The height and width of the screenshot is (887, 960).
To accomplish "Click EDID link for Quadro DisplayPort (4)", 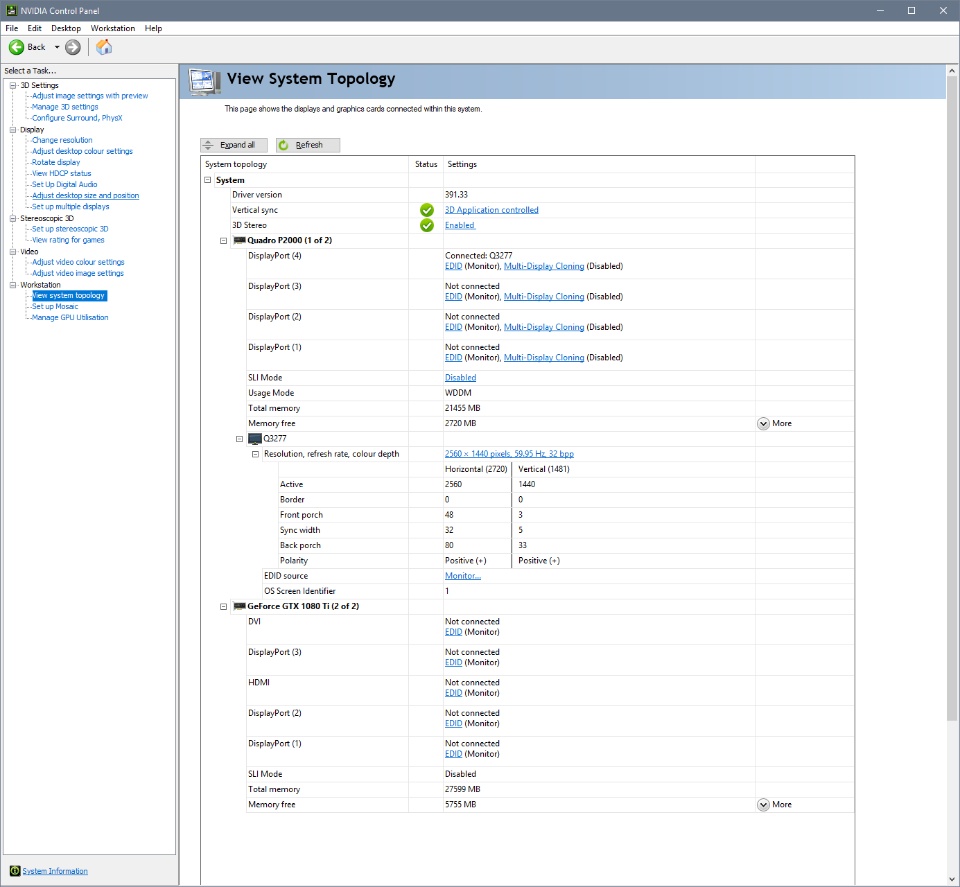I will coord(454,266).
